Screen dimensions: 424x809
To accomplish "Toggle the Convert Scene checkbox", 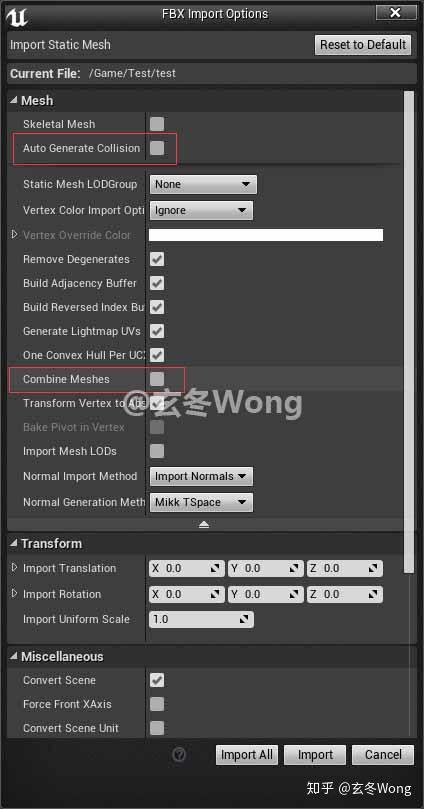I will (x=157, y=680).
